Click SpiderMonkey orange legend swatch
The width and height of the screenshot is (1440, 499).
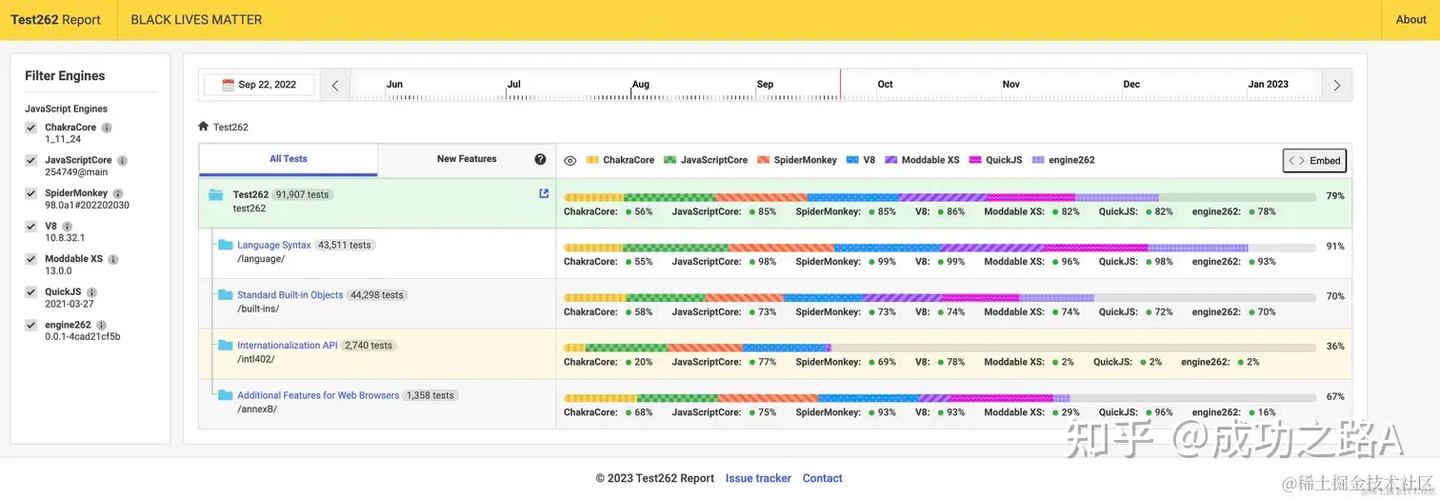[x=763, y=160]
